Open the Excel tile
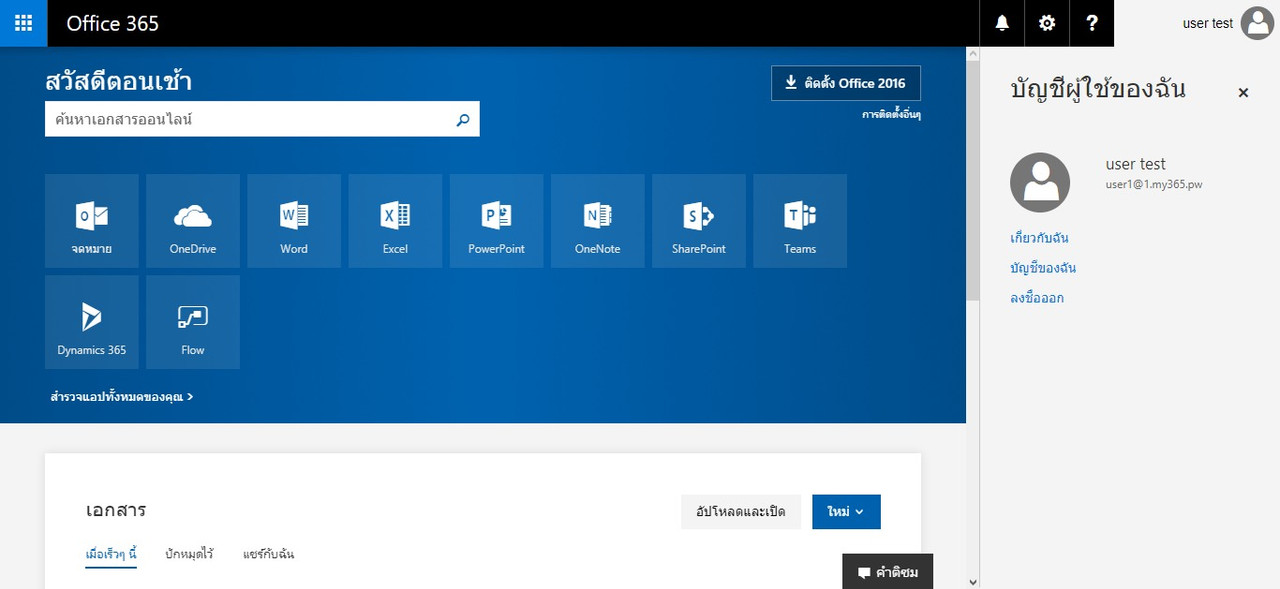The image size is (1280, 589). click(x=395, y=221)
